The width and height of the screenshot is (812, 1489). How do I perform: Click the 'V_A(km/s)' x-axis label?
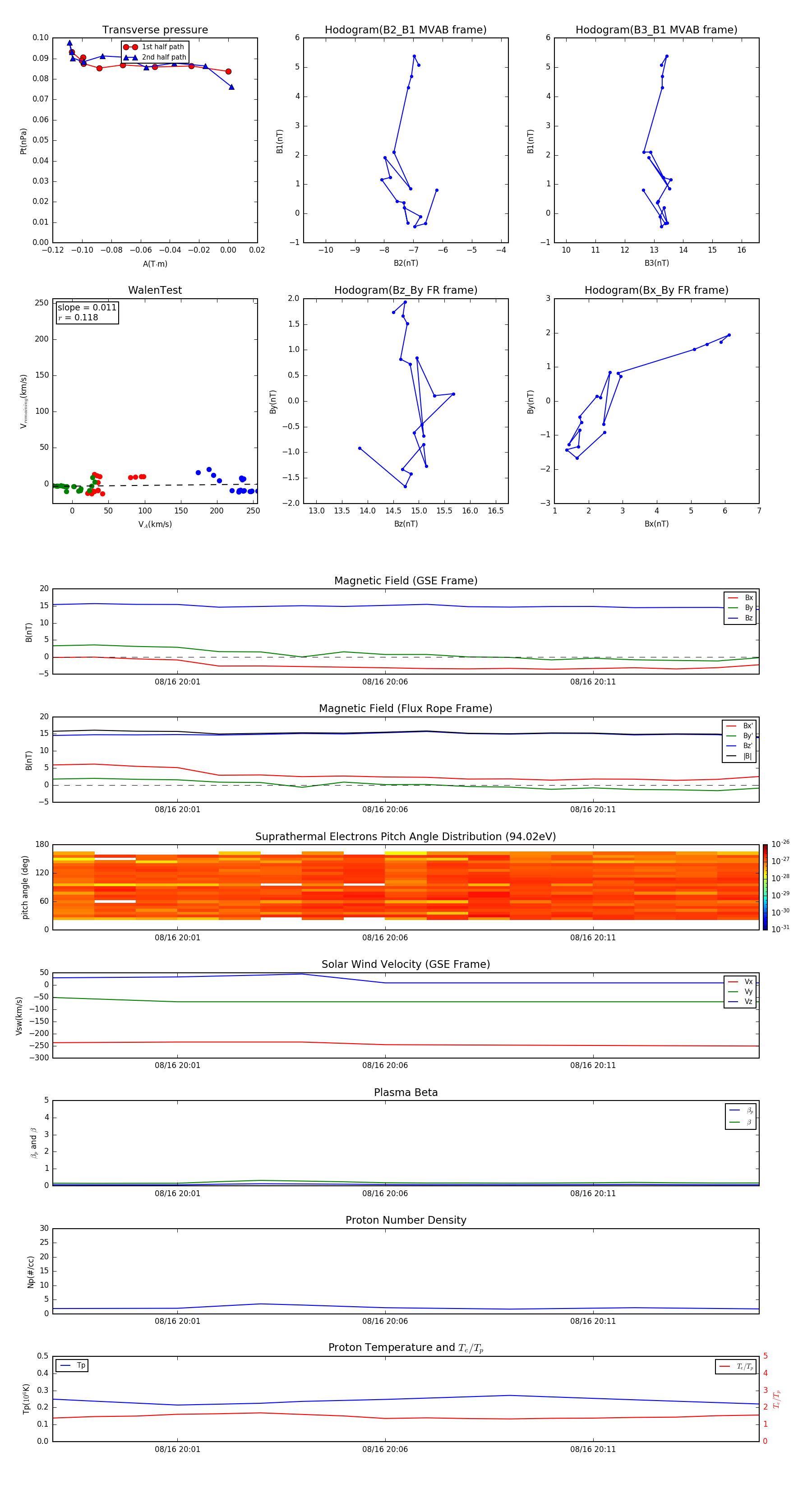(155, 525)
